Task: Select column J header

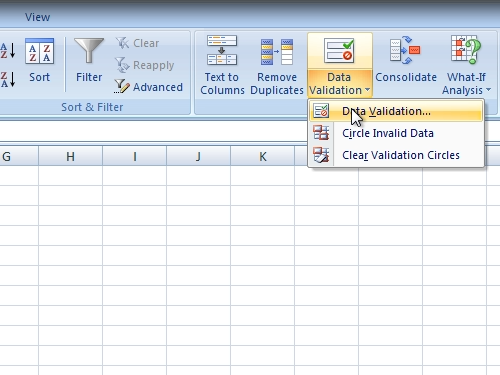Action: click(198, 156)
